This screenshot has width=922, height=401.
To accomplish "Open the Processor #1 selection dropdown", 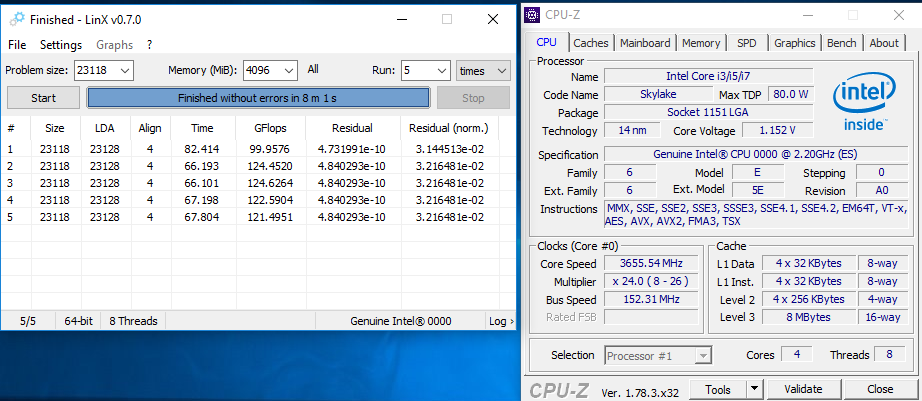I will tap(658, 356).
